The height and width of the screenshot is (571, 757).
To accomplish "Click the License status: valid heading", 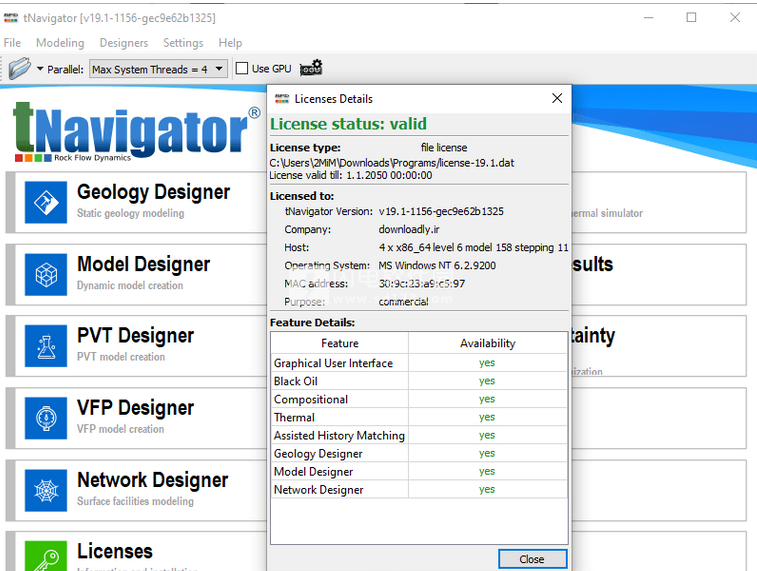I will tap(348, 124).
